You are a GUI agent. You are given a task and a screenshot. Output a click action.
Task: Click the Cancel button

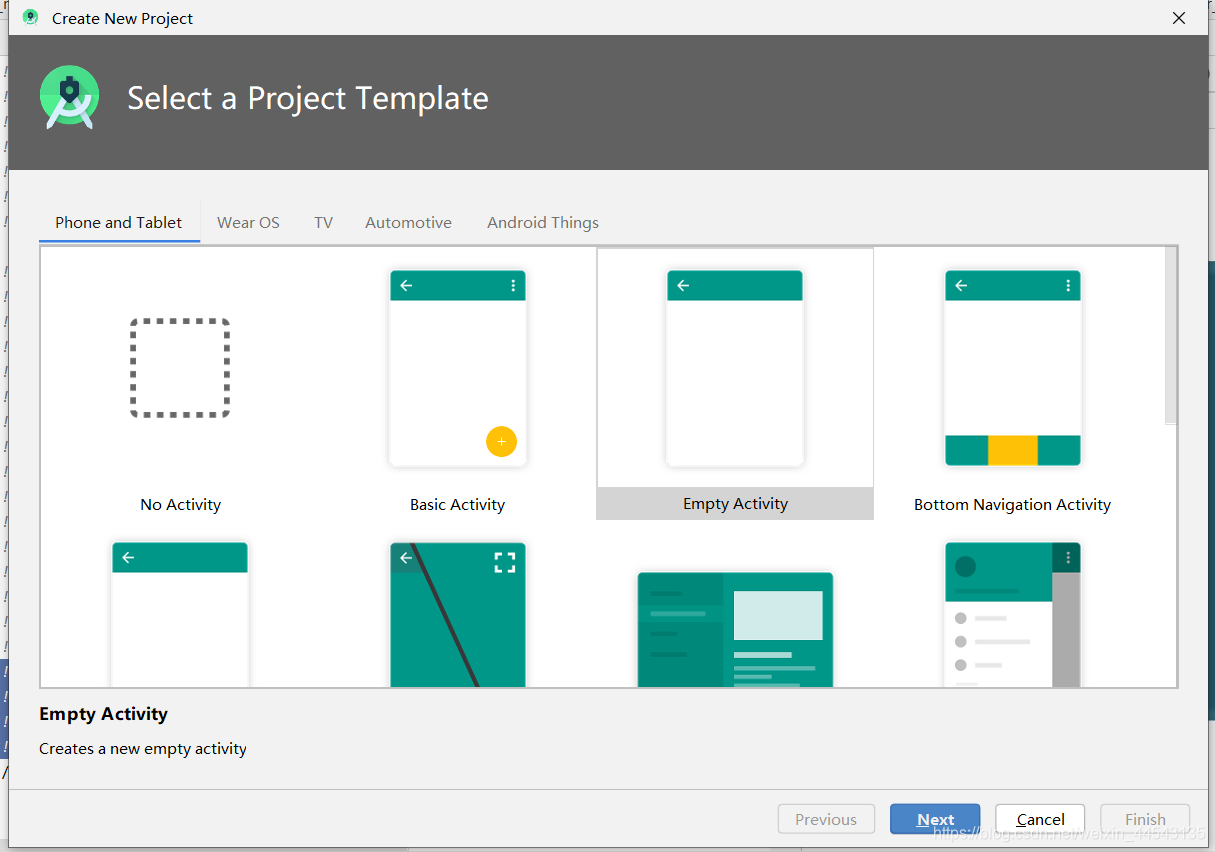point(1040,819)
